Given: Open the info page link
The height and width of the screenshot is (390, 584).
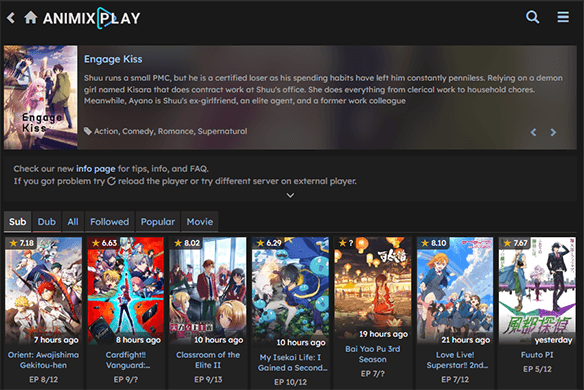Looking at the screenshot, I should [x=96, y=169].
